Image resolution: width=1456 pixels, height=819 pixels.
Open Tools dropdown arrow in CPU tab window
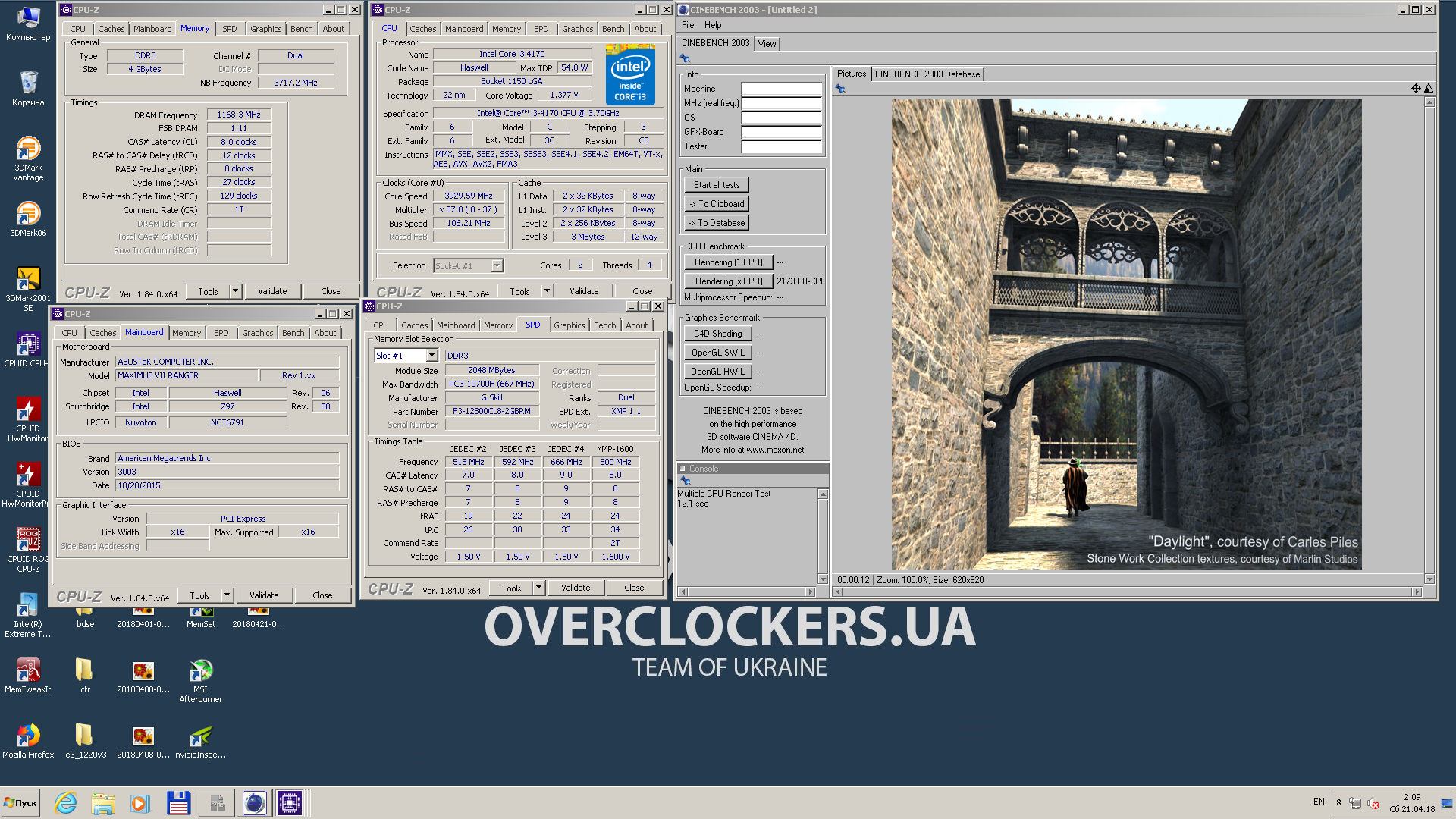547,291
